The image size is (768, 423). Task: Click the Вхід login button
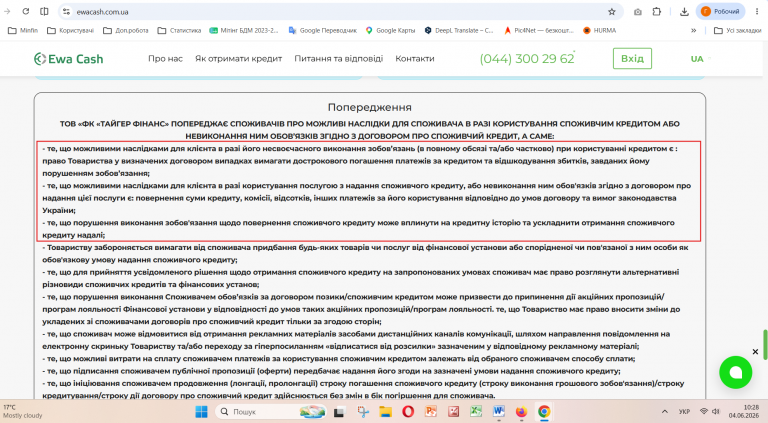coord(632,58)
